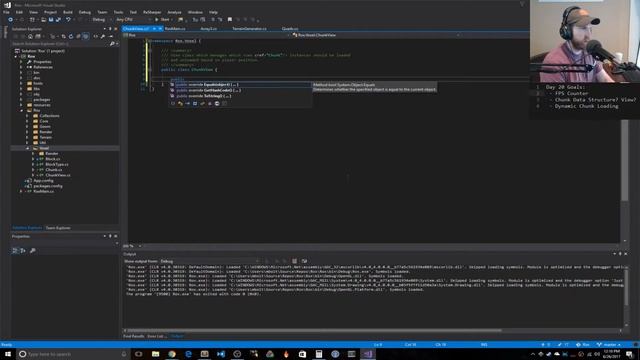Viewport: 640px width, 360px height.
Task: Open the Edit menu
Action: click(x=19, y=12)
